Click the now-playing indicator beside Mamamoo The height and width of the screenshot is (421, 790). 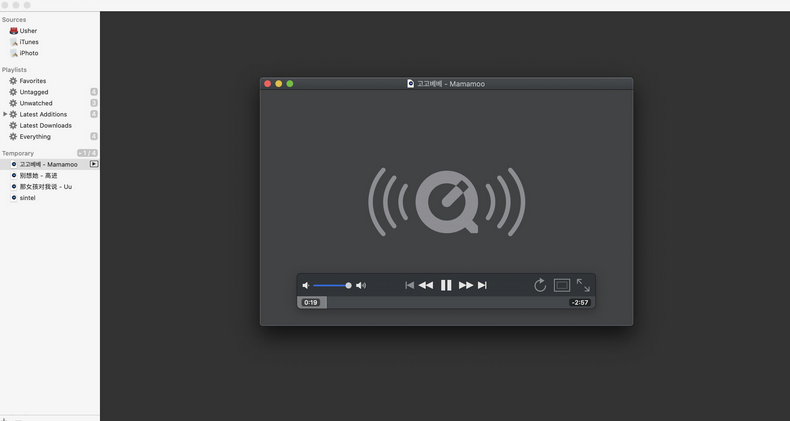[94, 164]
